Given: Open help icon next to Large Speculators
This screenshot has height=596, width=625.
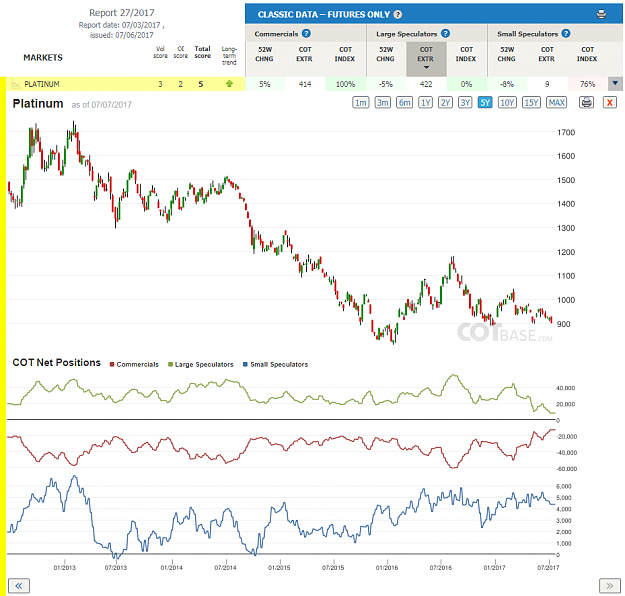Looking at the screenshot, I should tap(446, 33).
